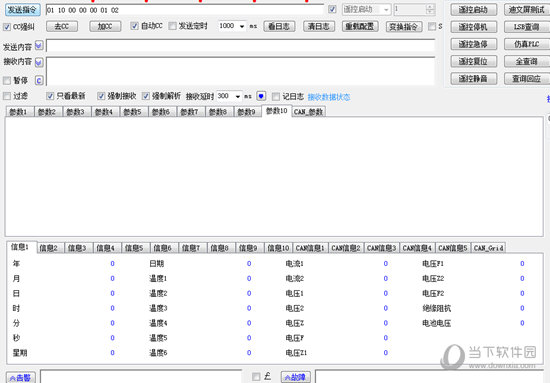The image size is (550, 383).
Task: Click the blue heart icon after 接收延时
Action: [261, 96]
